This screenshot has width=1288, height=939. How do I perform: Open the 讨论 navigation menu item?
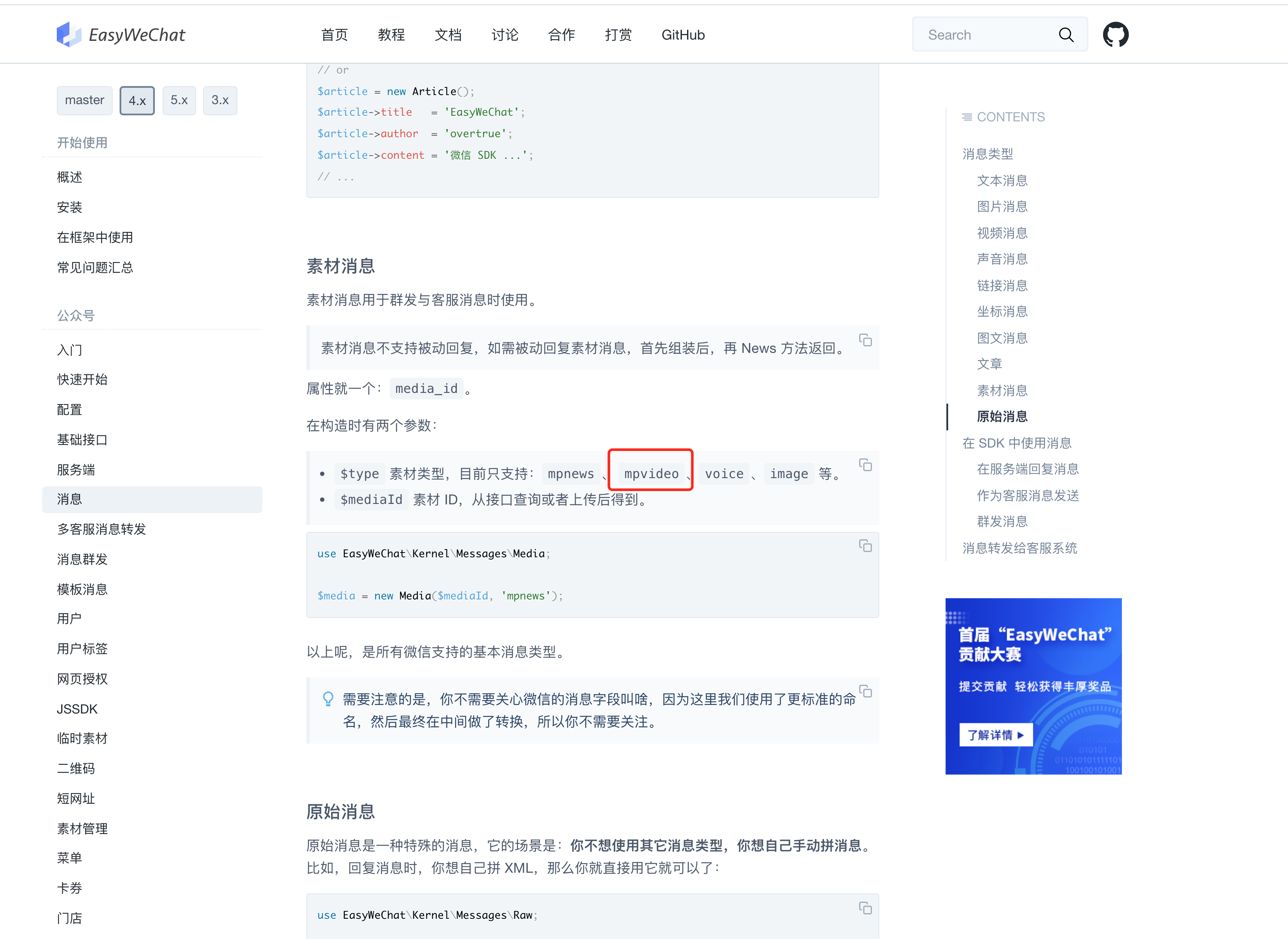[x=505, y=35]
